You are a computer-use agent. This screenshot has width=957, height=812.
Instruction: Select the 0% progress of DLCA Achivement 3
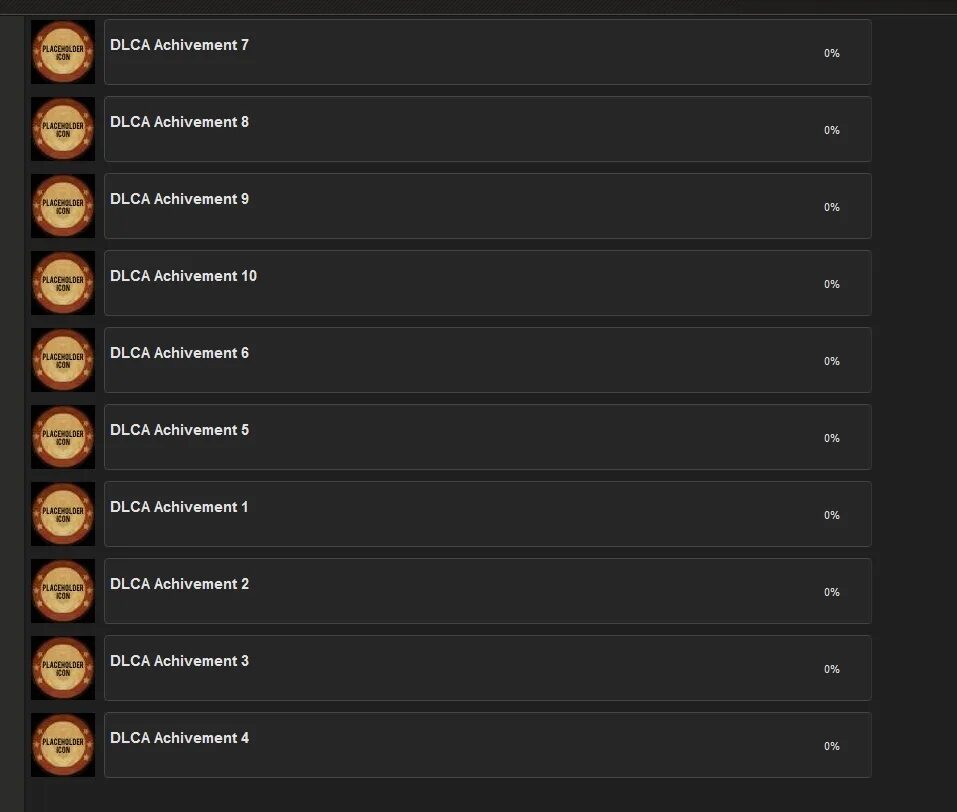(x=832, y=669)
